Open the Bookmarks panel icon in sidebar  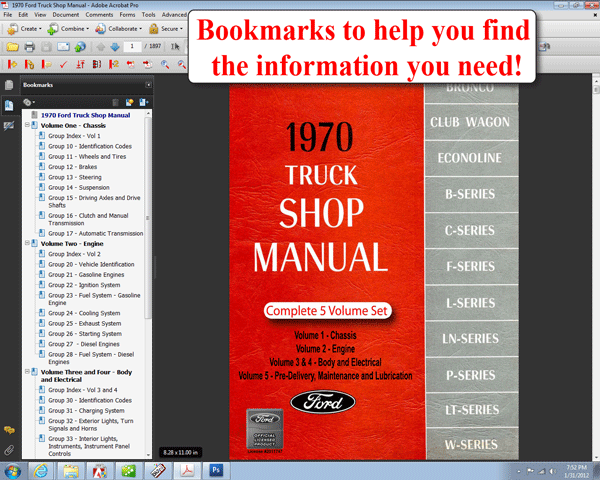tap(9, 105)
